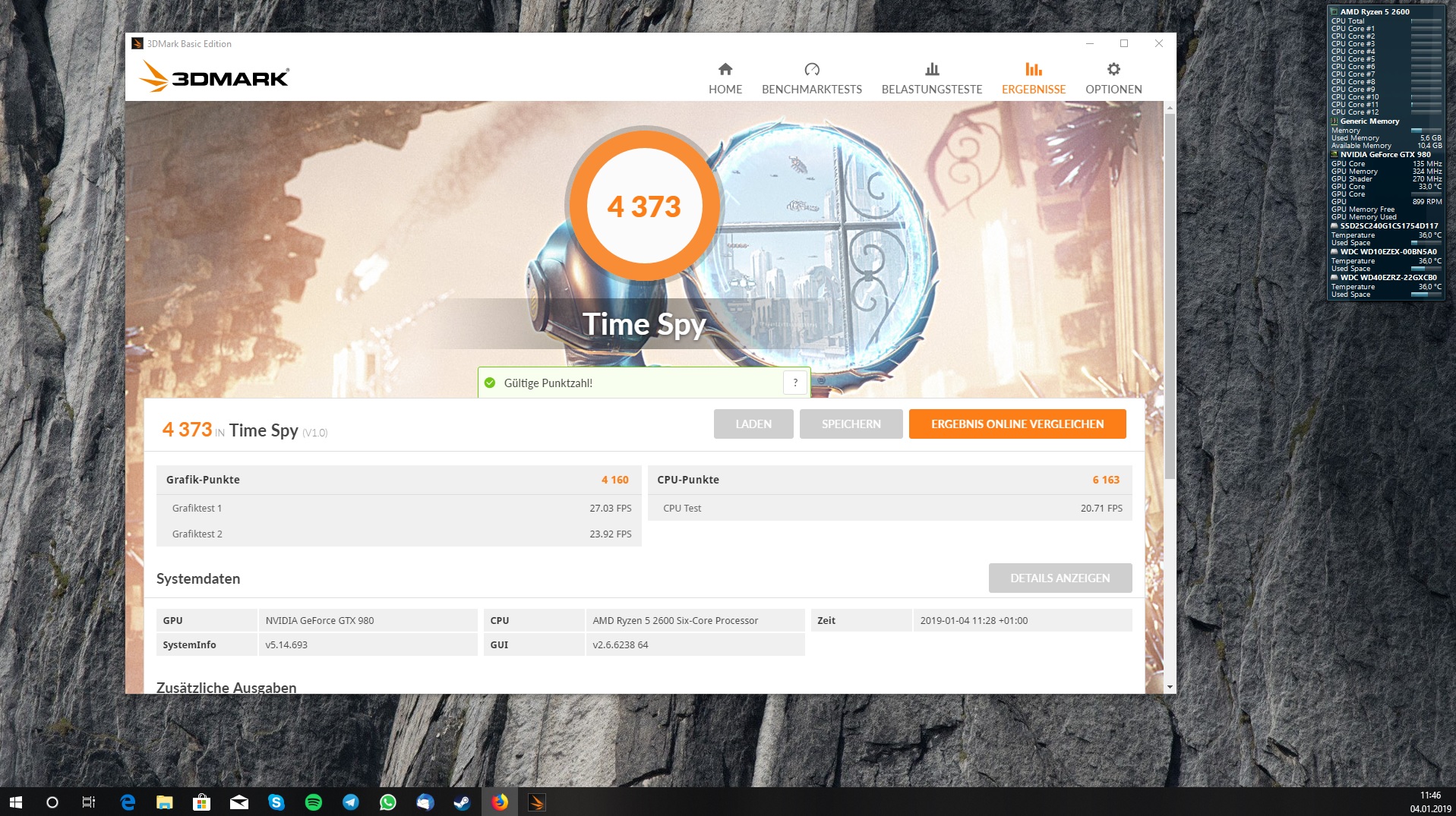The width and height of the screenshot is (1456, 816).
Task: Click the DETAILS ANZEIGEN button
Action: pos(1060,578)
